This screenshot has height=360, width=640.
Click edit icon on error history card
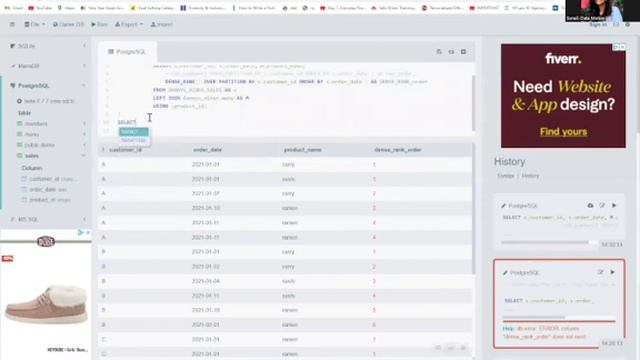tap(600, 272)
